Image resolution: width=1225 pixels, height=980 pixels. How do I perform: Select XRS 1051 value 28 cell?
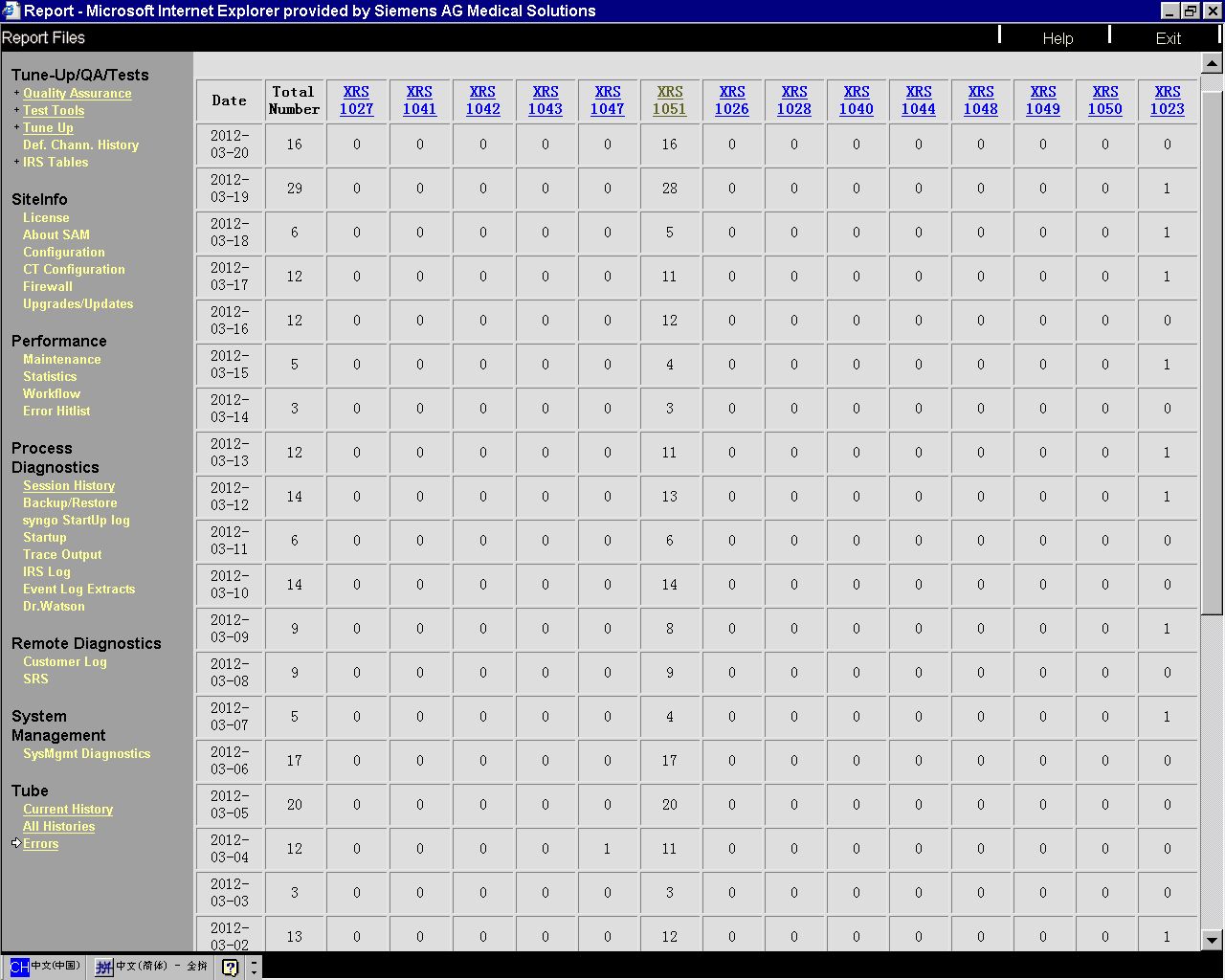[x=670, y=189]
